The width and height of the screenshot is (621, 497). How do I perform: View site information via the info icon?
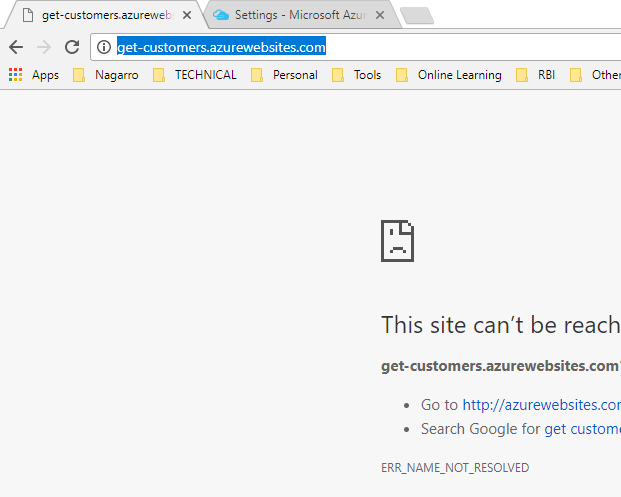(x=104, y=47)
